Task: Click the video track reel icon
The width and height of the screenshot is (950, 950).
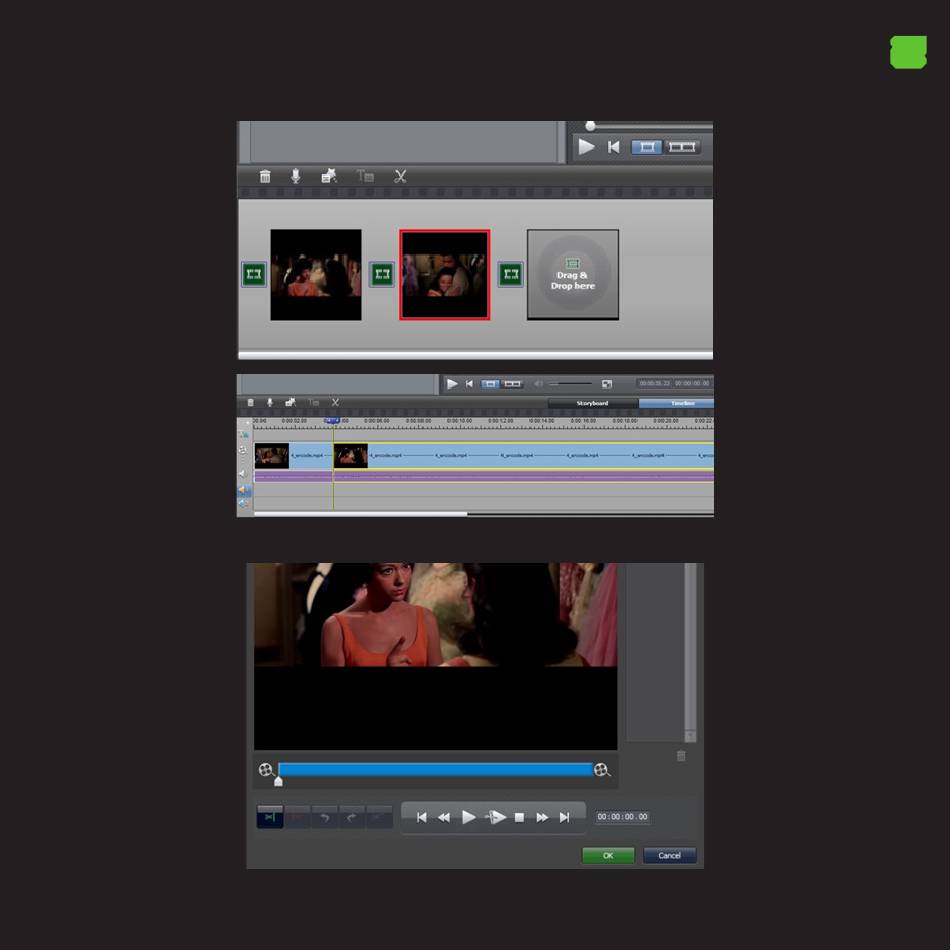Action: (243, 450)
